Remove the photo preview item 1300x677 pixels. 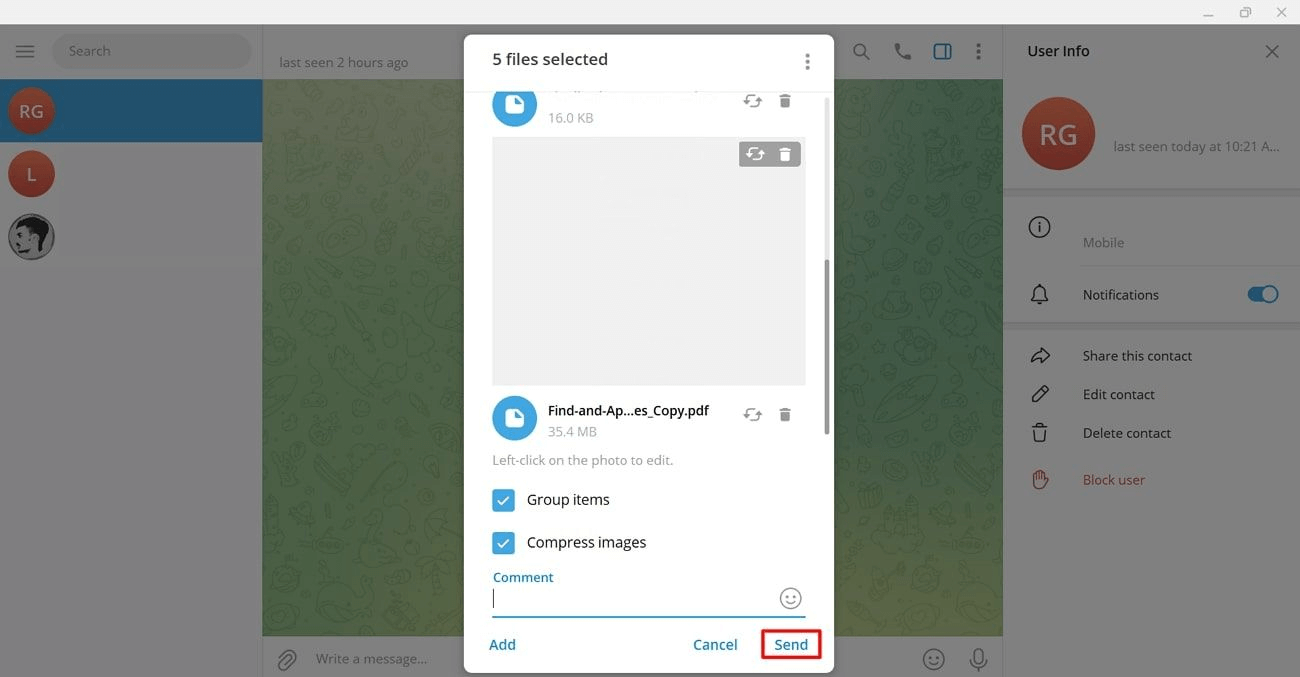point(786,154)
